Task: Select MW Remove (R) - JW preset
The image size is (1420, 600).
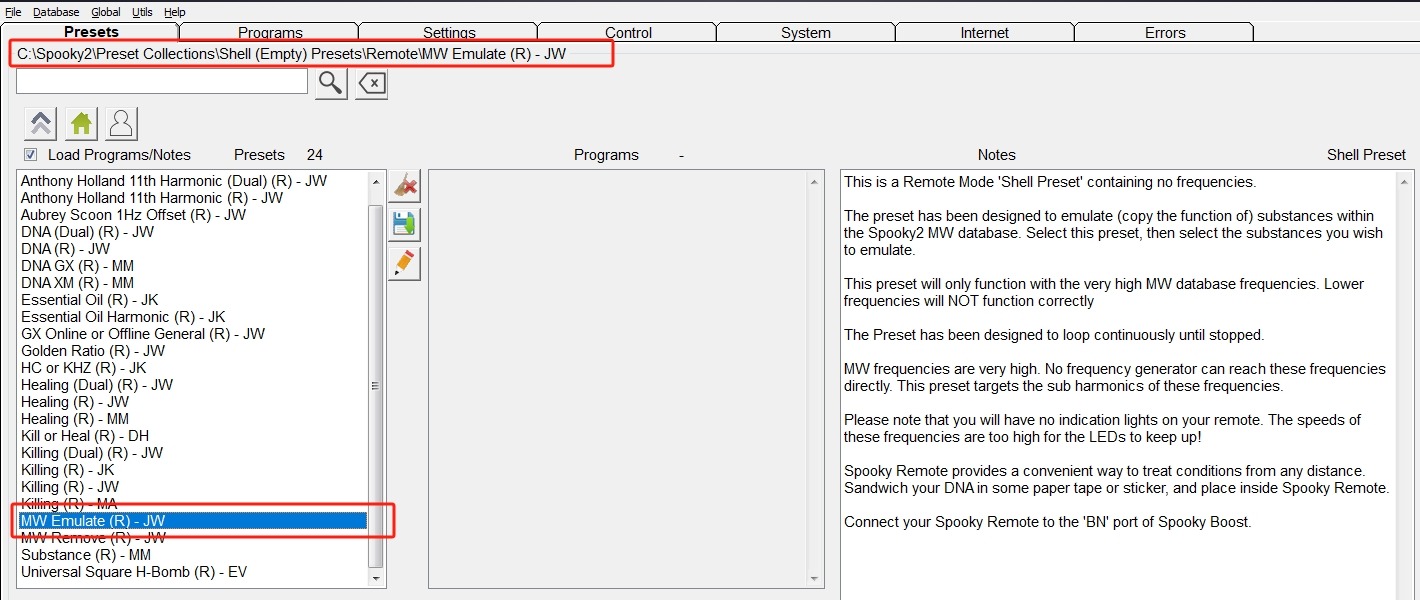Action: (x=93, y=538)
